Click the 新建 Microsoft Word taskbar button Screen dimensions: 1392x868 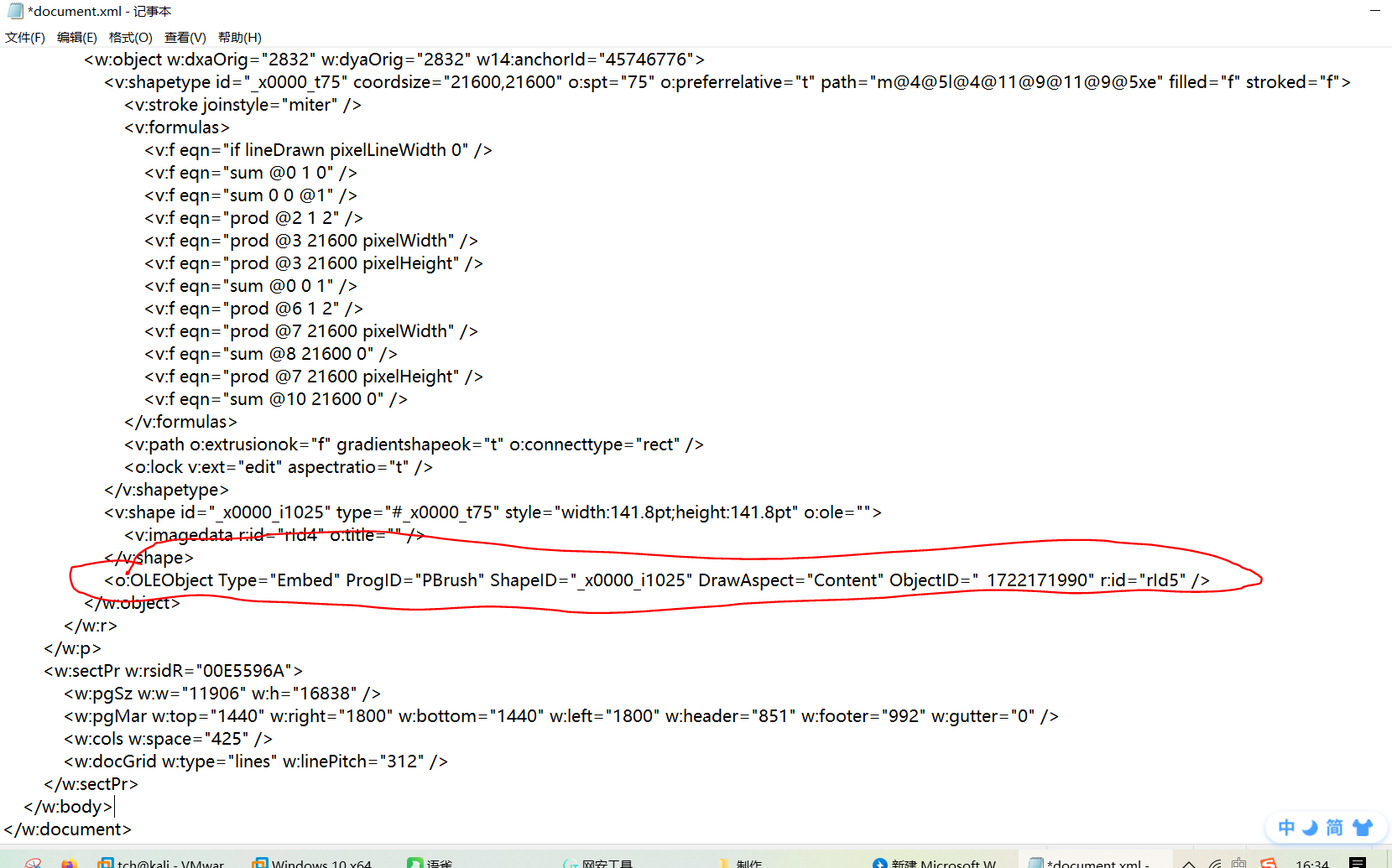click(x=931, y=862)
